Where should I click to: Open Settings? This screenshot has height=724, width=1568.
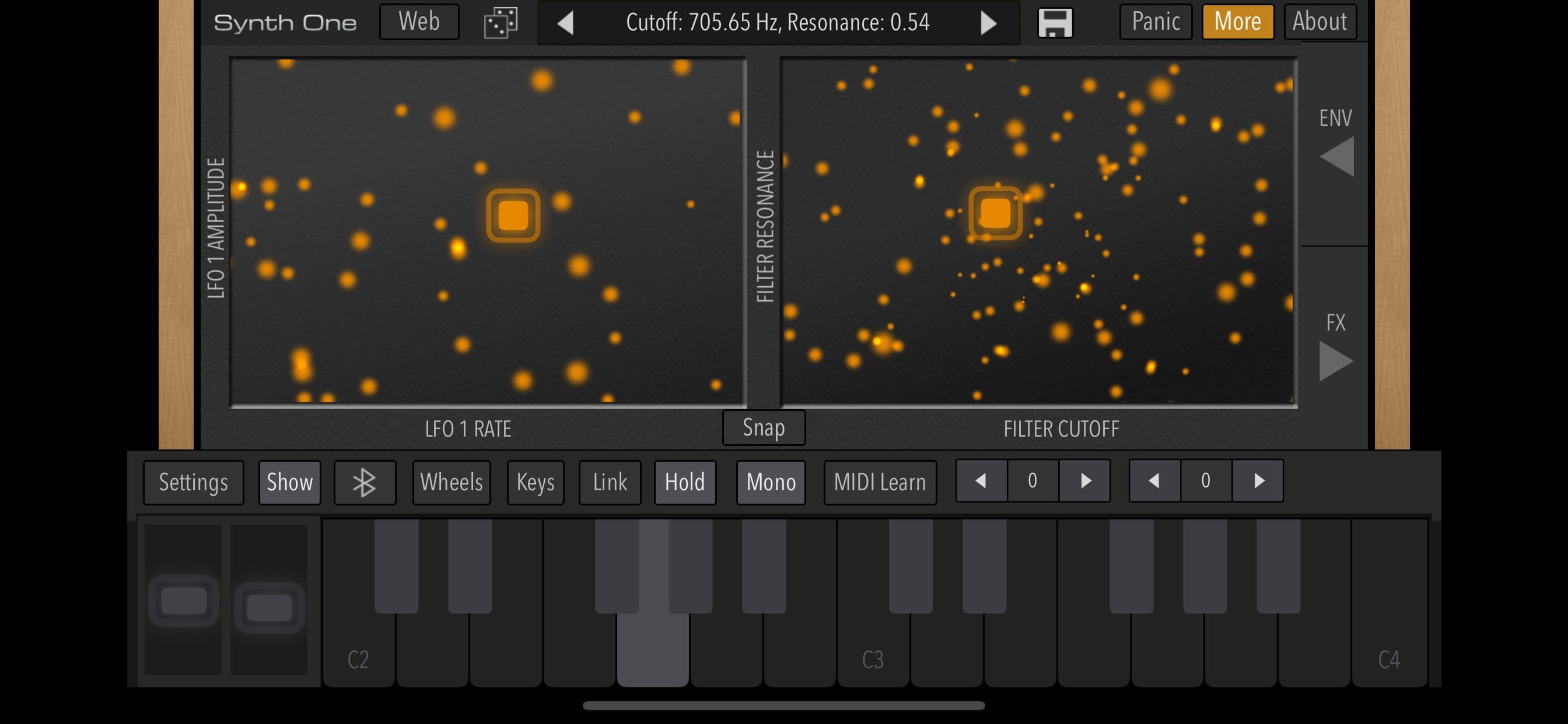click(x=193, y=483)
